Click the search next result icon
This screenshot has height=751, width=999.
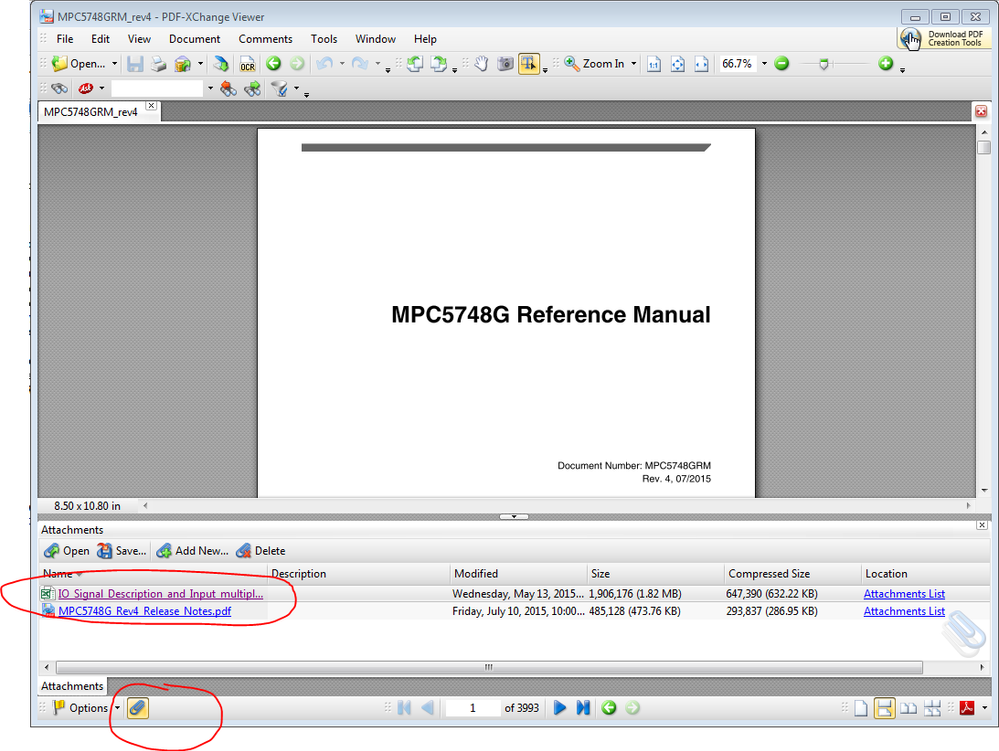252,89
